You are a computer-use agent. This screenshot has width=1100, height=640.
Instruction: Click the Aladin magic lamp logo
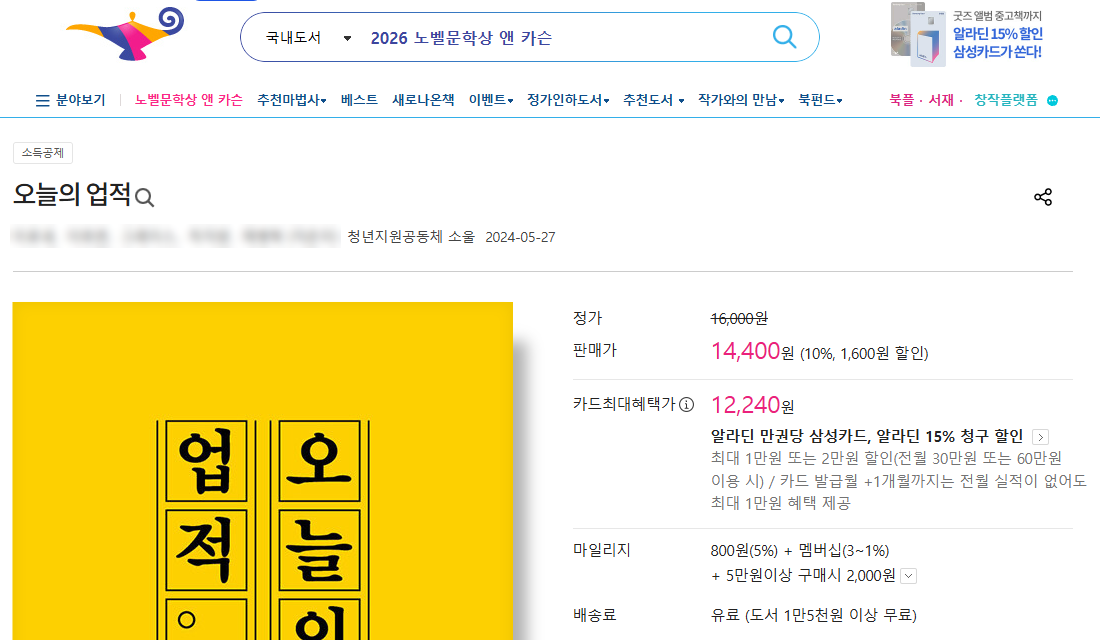click(x=125, y=34)
